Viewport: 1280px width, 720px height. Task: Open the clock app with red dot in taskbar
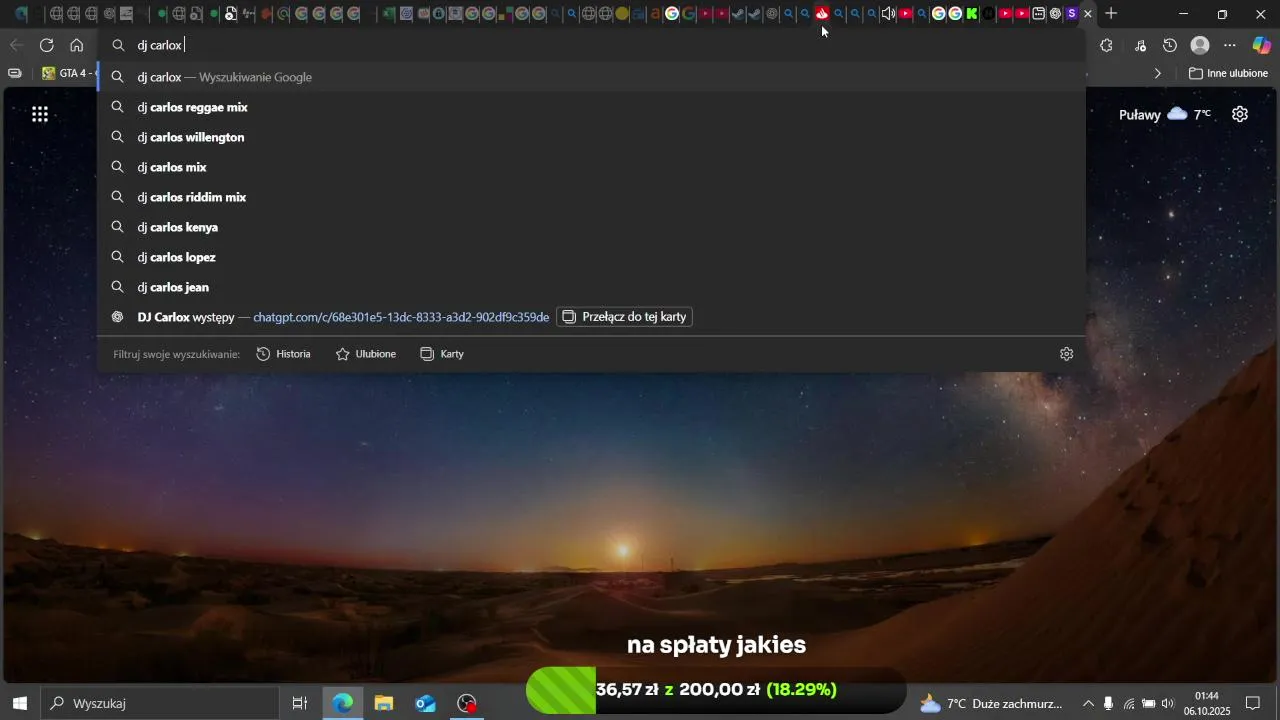pos(467,703)
